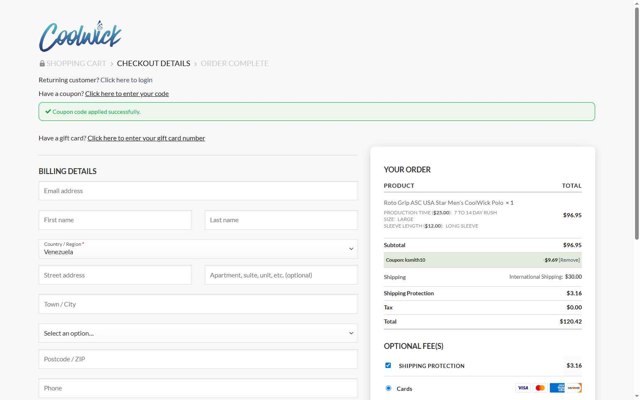Screen dimensions: 640x400
Task: Click the Subtotal $96.95 value
Action: (x=572, y=245)
